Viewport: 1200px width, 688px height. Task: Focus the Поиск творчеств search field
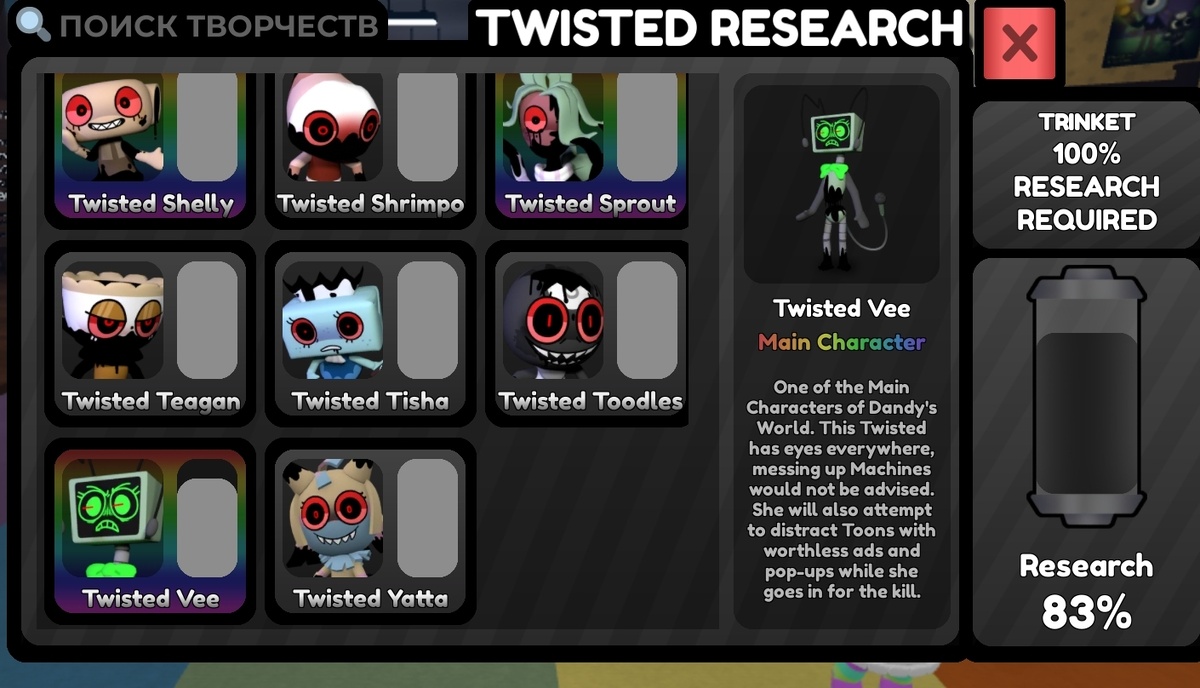coord(200,24)
